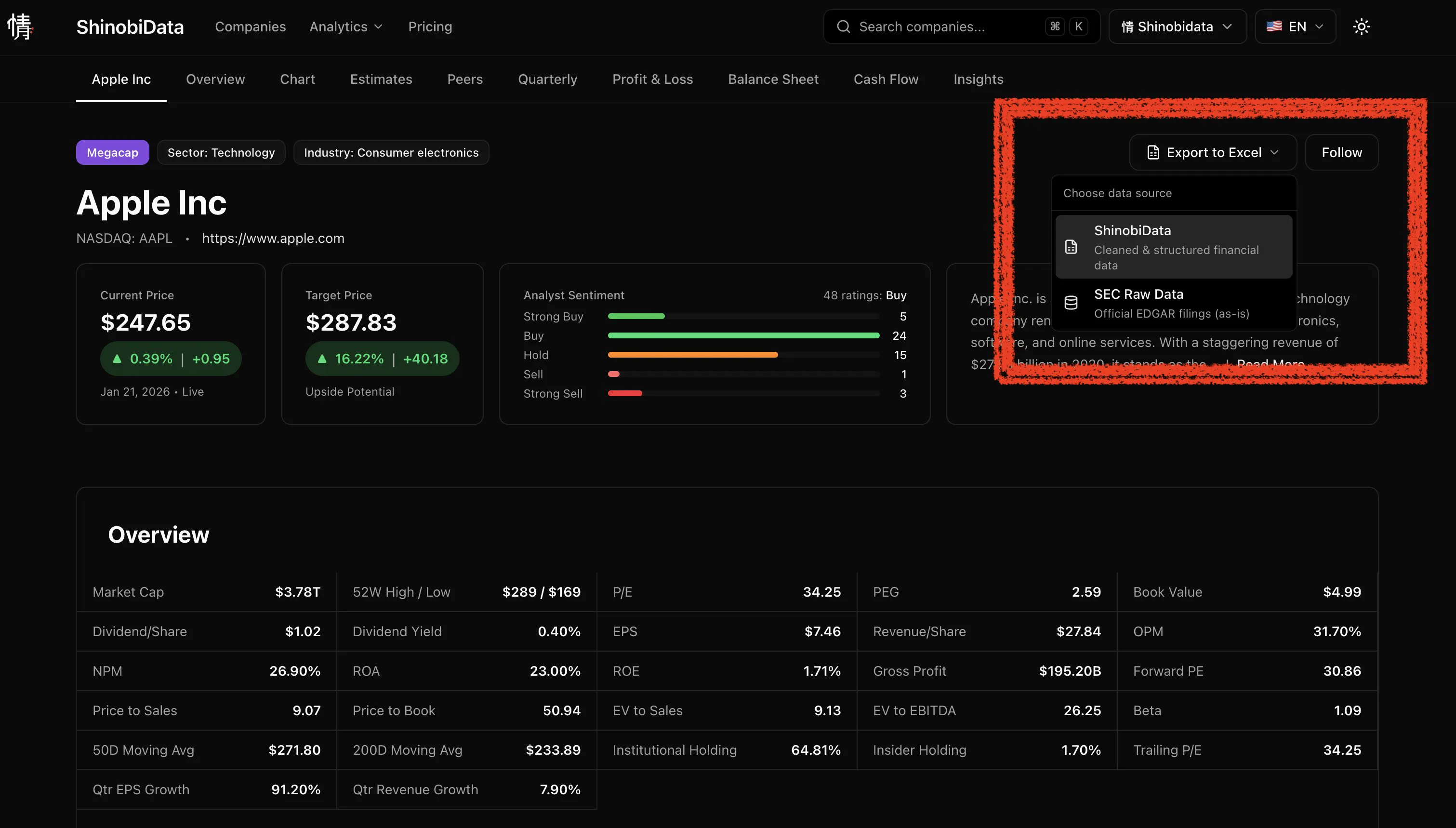Image resolution: width=1456 pixels, height=828 pixels.
Task: Switch to the Chart tab
Action: pos(297,79)
